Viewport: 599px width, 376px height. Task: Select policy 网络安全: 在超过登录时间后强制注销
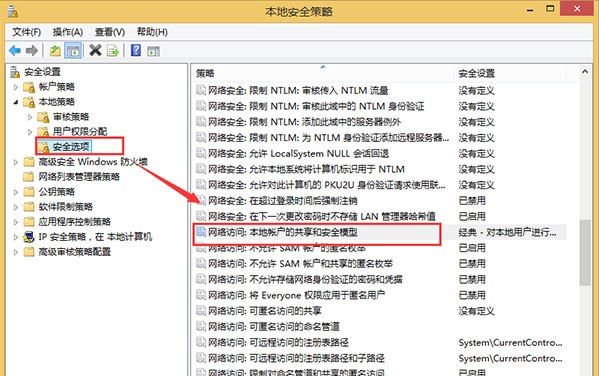point(283,200)
